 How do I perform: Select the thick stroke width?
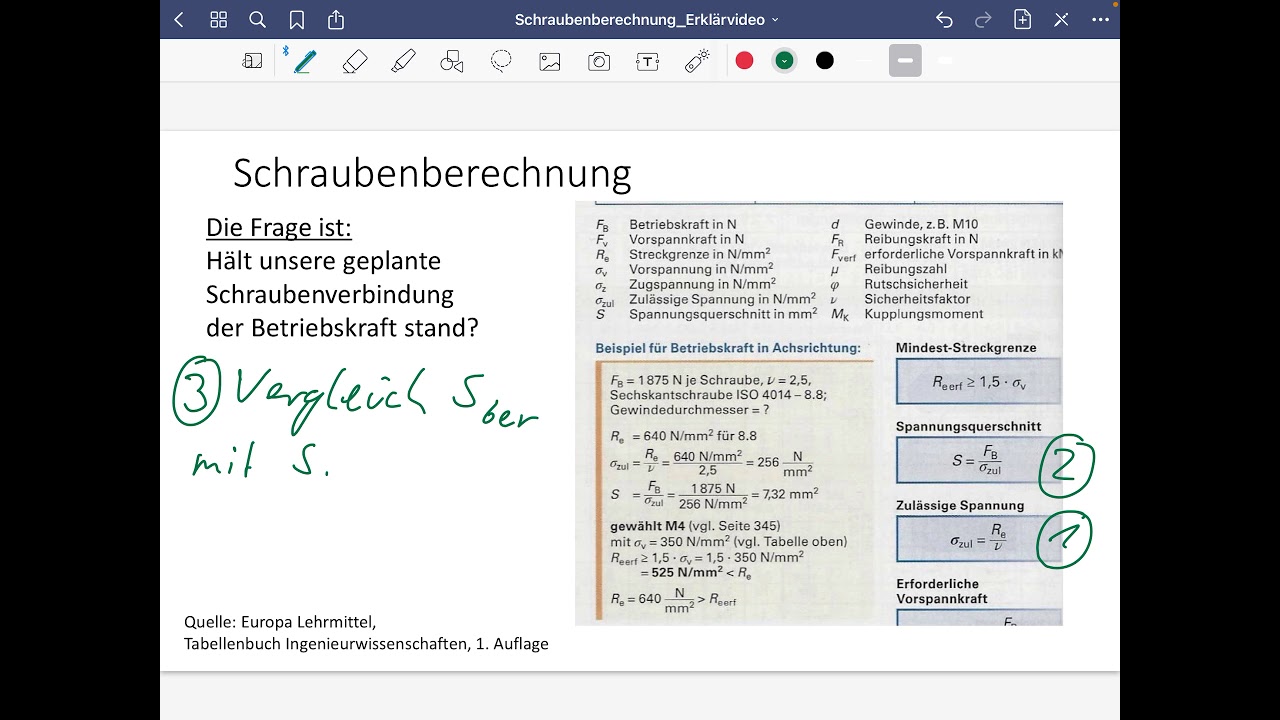coord(945,61)
